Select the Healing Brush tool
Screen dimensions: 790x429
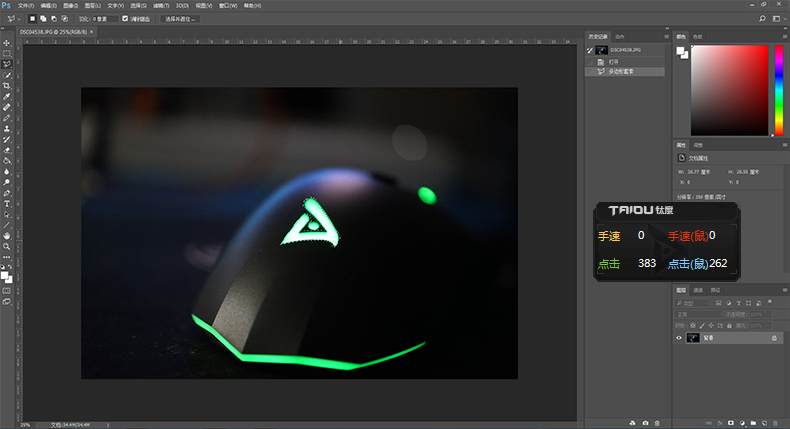click(7, 107)
